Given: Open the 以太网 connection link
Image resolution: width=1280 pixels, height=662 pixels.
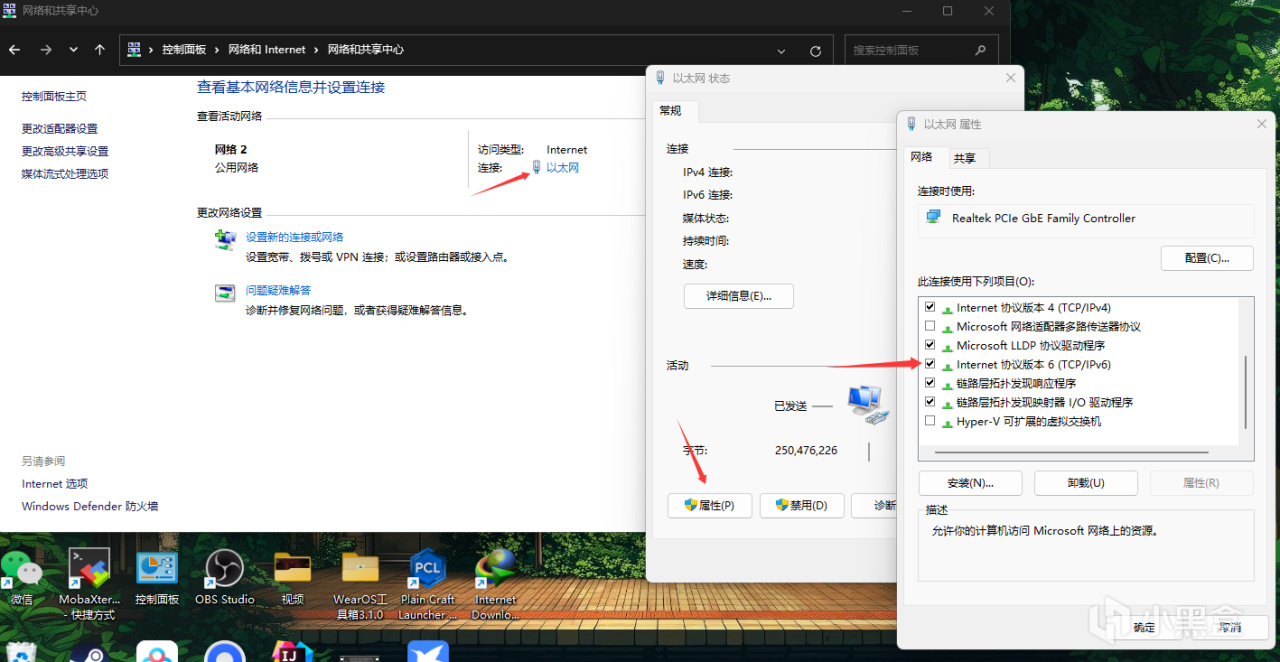Looking at the screenshot, I should (562, 167).
